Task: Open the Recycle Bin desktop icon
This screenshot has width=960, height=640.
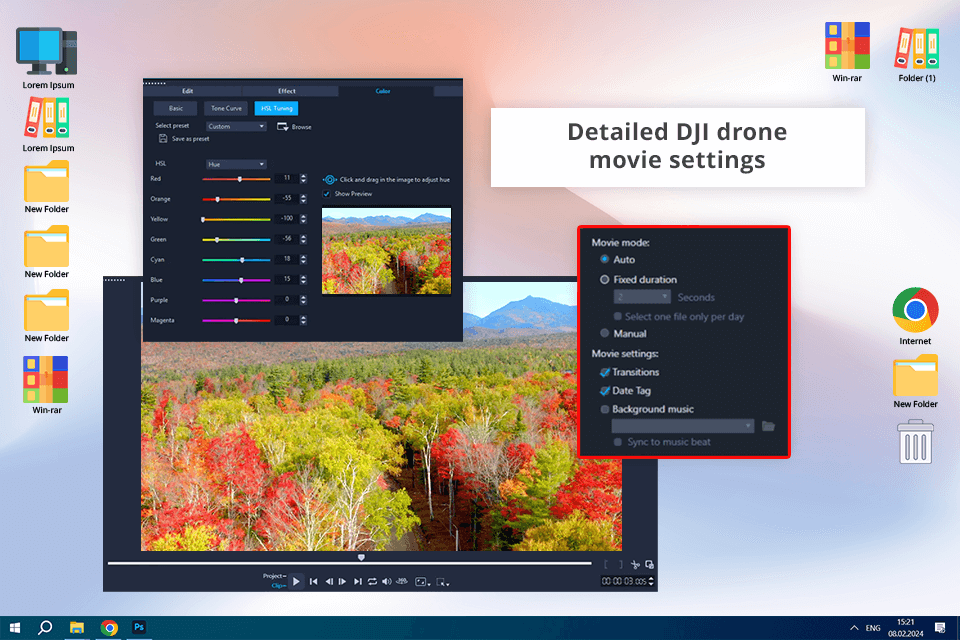Action: 915,442
